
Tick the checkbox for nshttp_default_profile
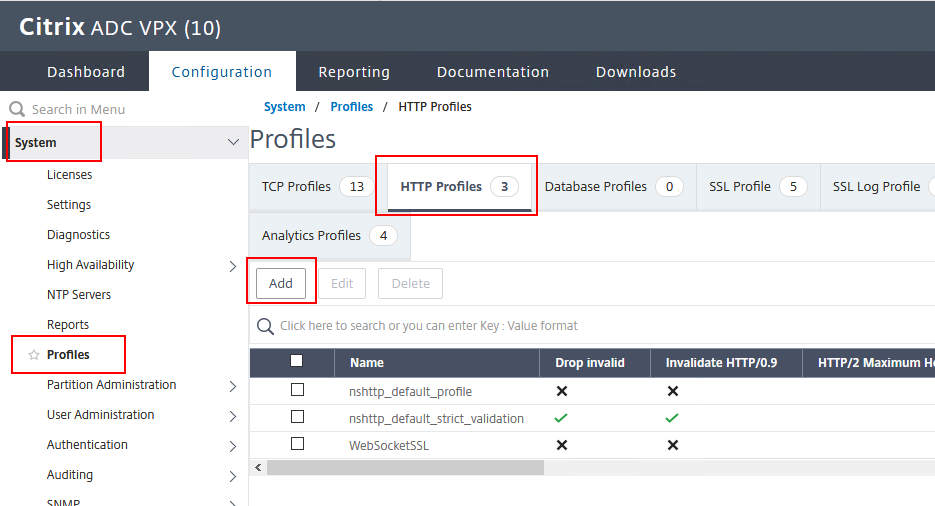[297, 390]
